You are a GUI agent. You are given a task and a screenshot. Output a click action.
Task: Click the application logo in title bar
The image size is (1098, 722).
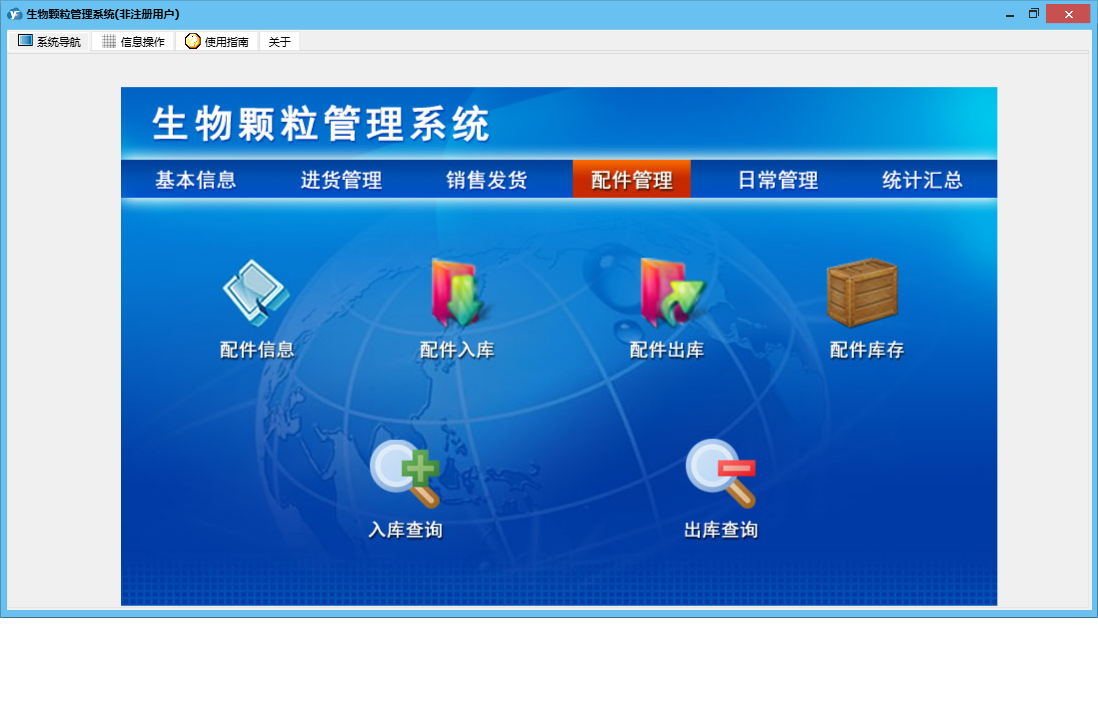[x=14, y=14]
